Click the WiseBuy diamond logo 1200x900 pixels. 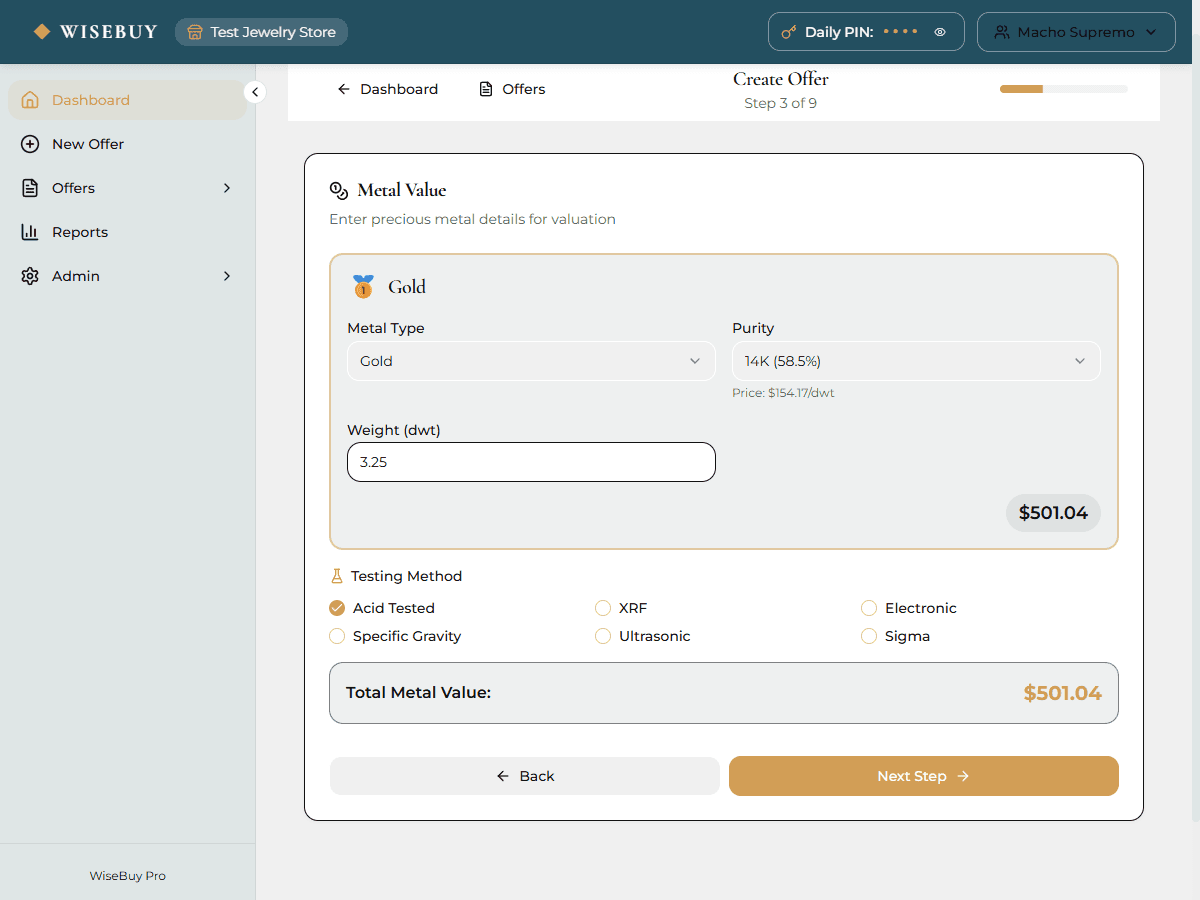click(x=41, y=30)
